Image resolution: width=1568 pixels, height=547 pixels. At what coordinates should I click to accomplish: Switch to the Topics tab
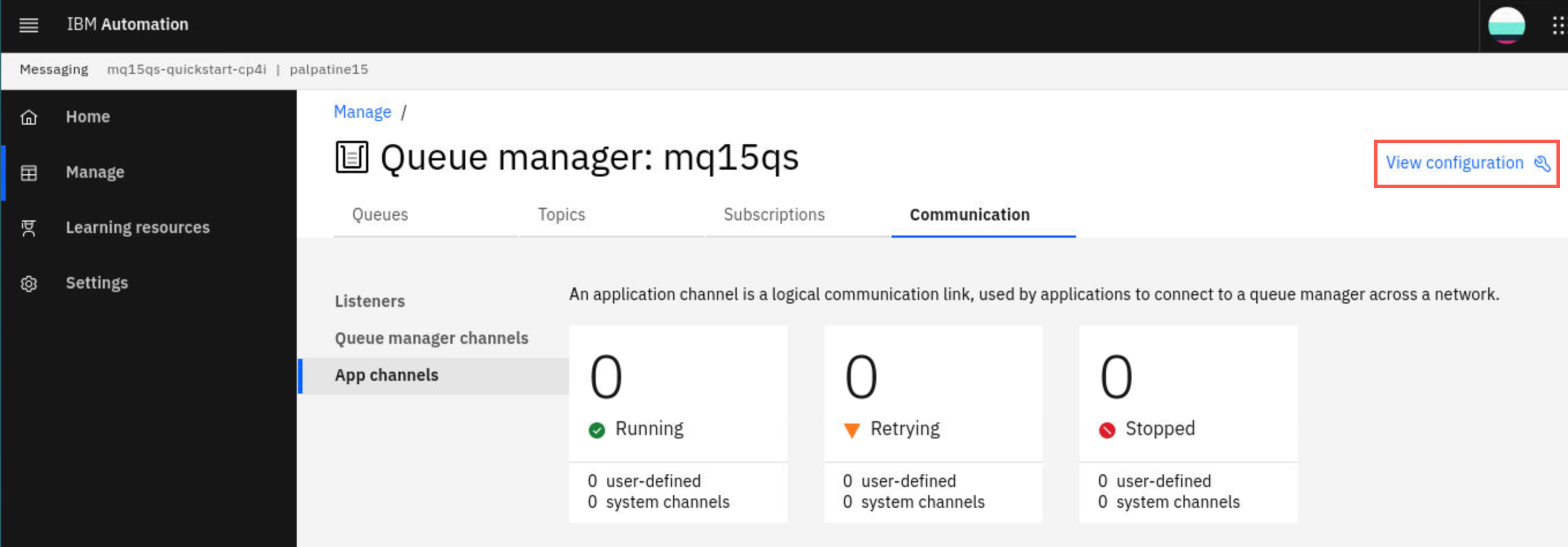(x=611, y=215)
